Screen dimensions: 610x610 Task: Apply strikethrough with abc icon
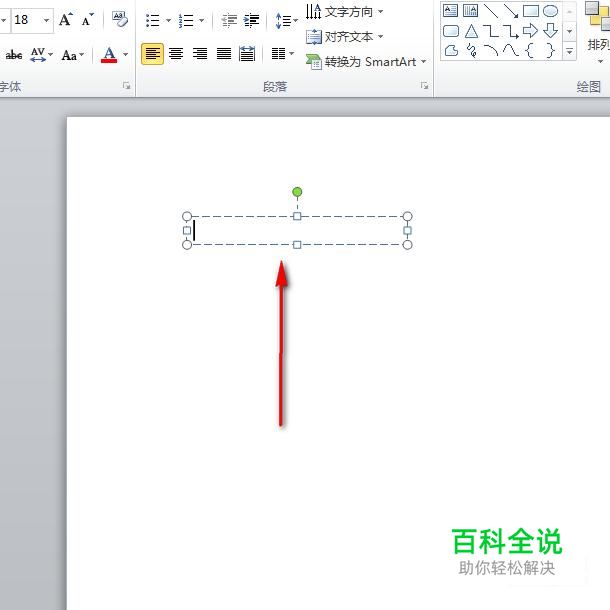tap(14, 54)
